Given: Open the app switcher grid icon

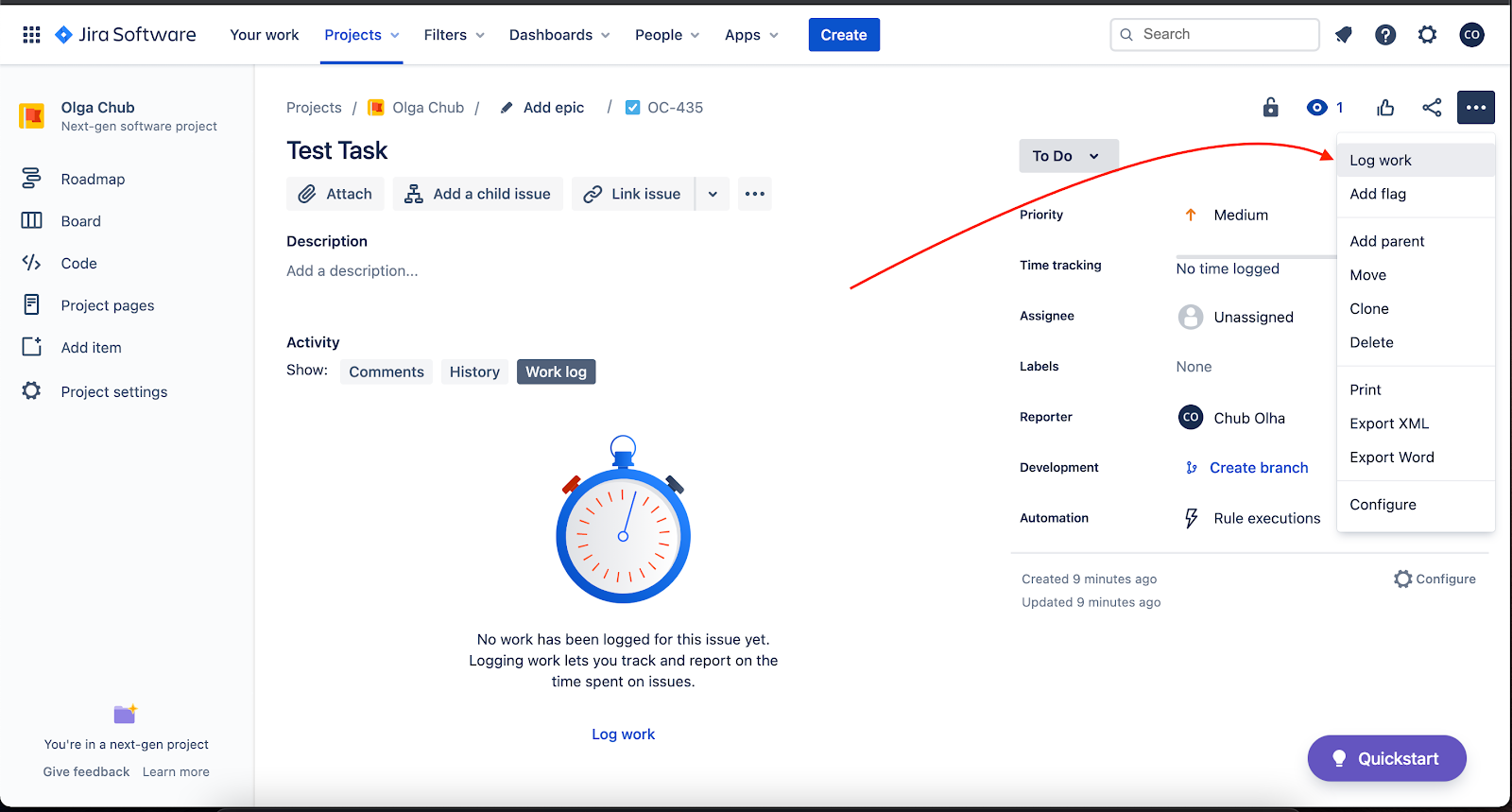Looking at the screenshot, I should (x=31, y=35).
